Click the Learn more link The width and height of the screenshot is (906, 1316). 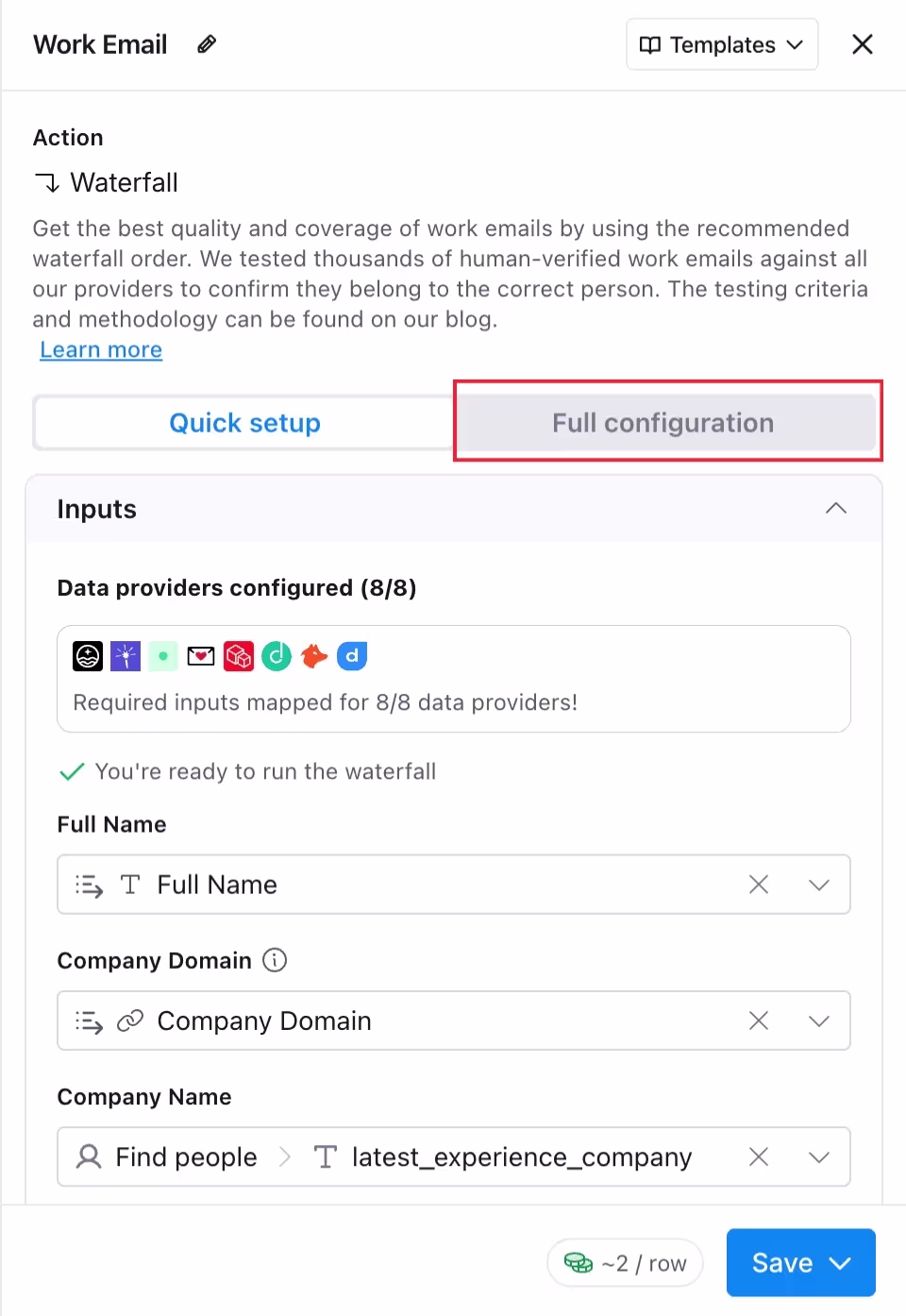101,349
